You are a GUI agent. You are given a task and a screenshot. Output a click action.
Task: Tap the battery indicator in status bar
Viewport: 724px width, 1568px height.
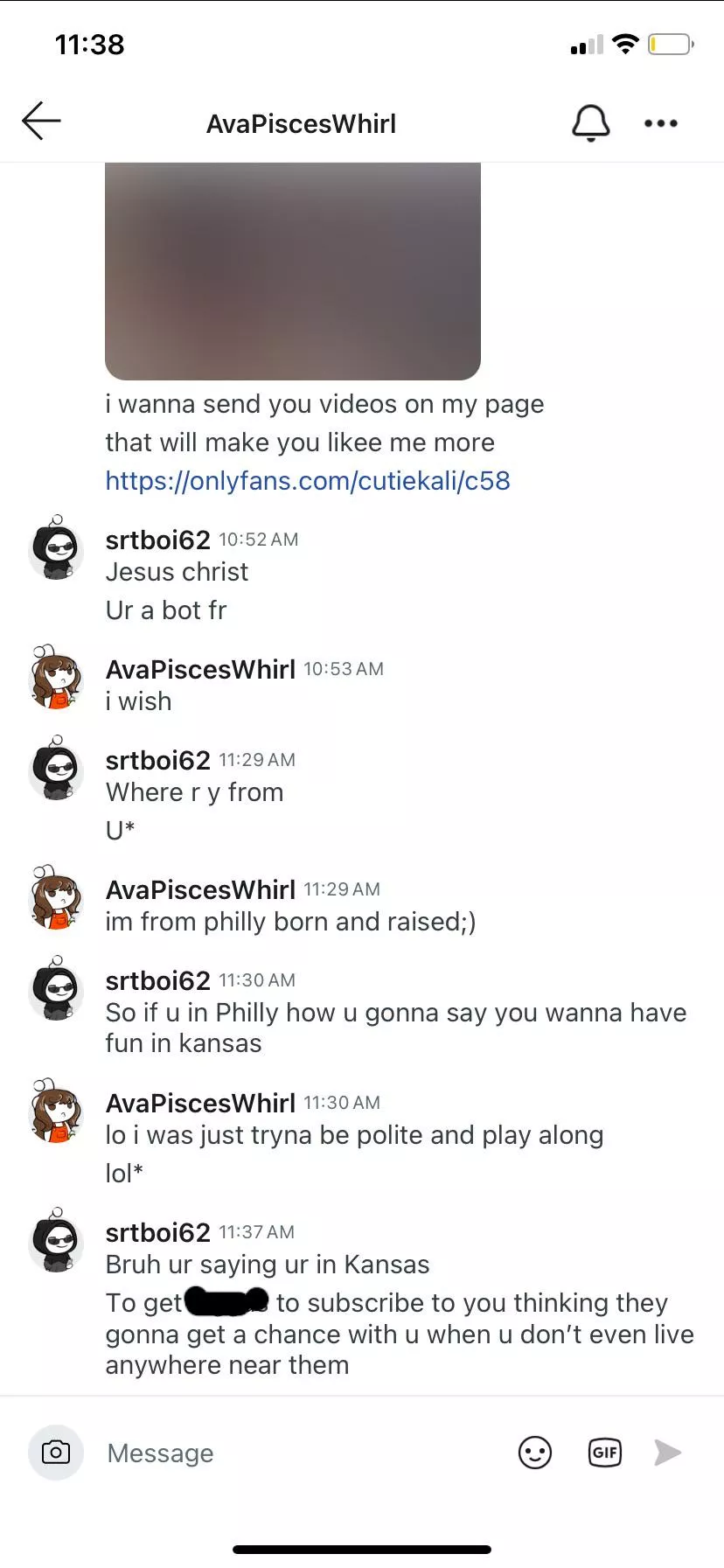[671, 44]
